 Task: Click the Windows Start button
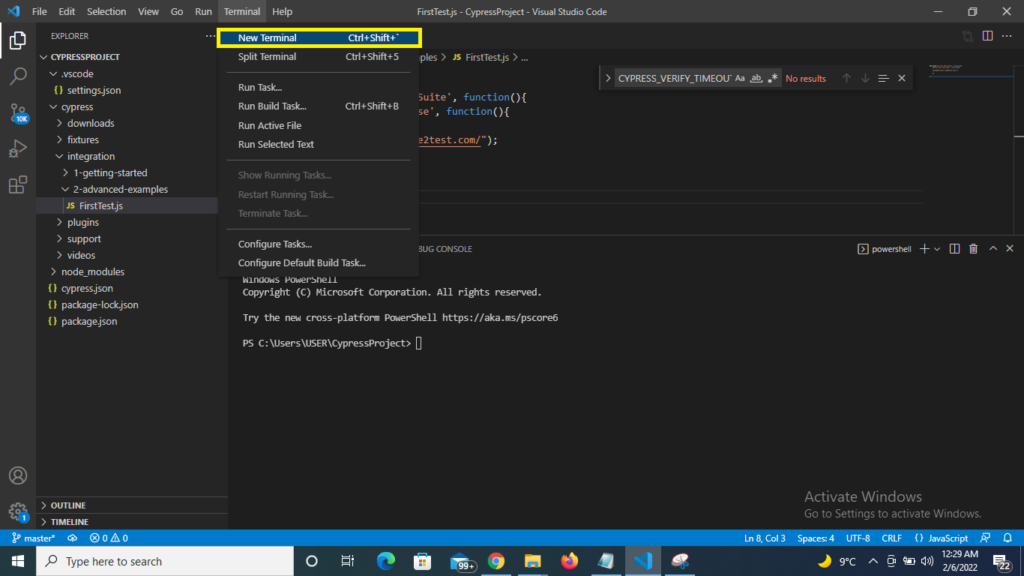click(x=18, y=561)
